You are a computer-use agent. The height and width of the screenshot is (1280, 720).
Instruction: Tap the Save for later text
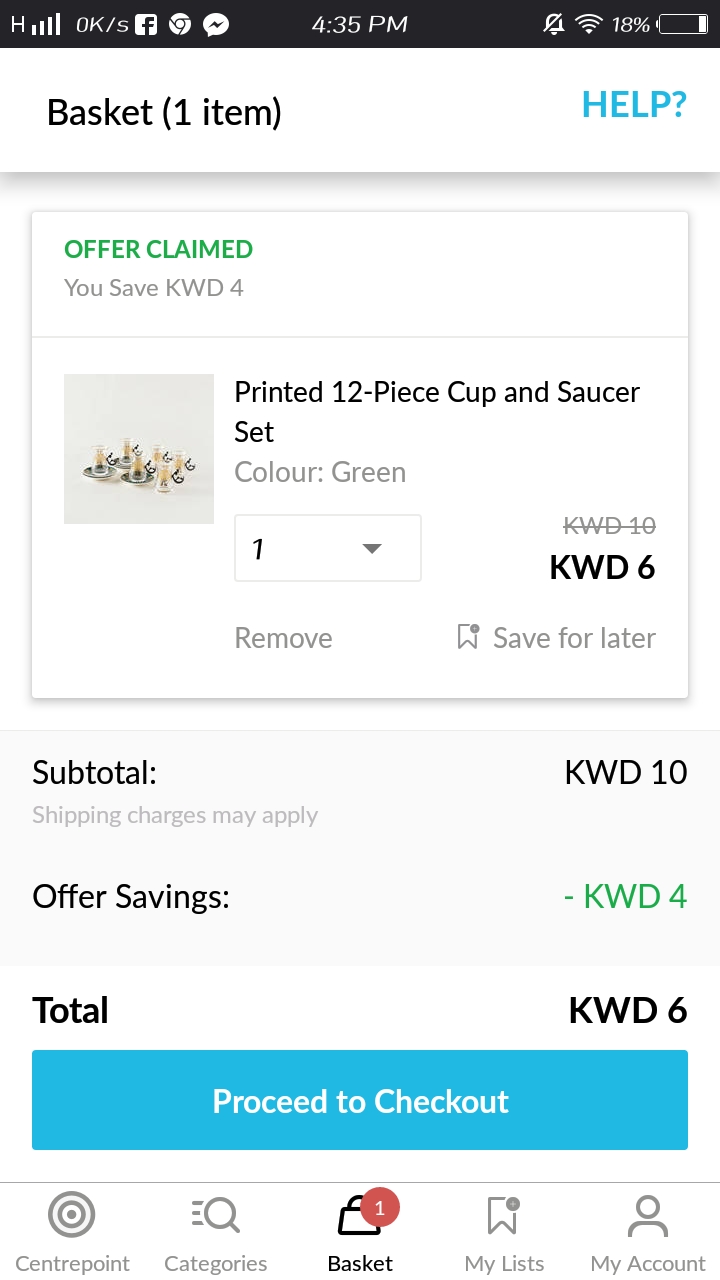coord(574,638)
